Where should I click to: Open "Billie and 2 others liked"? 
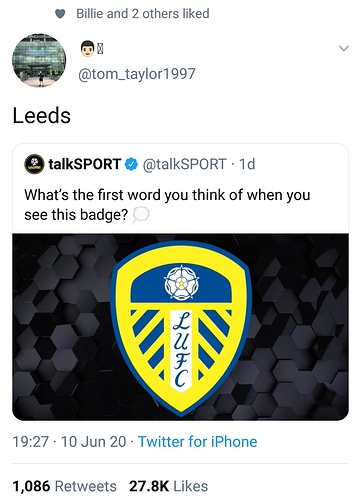[143, 14]
